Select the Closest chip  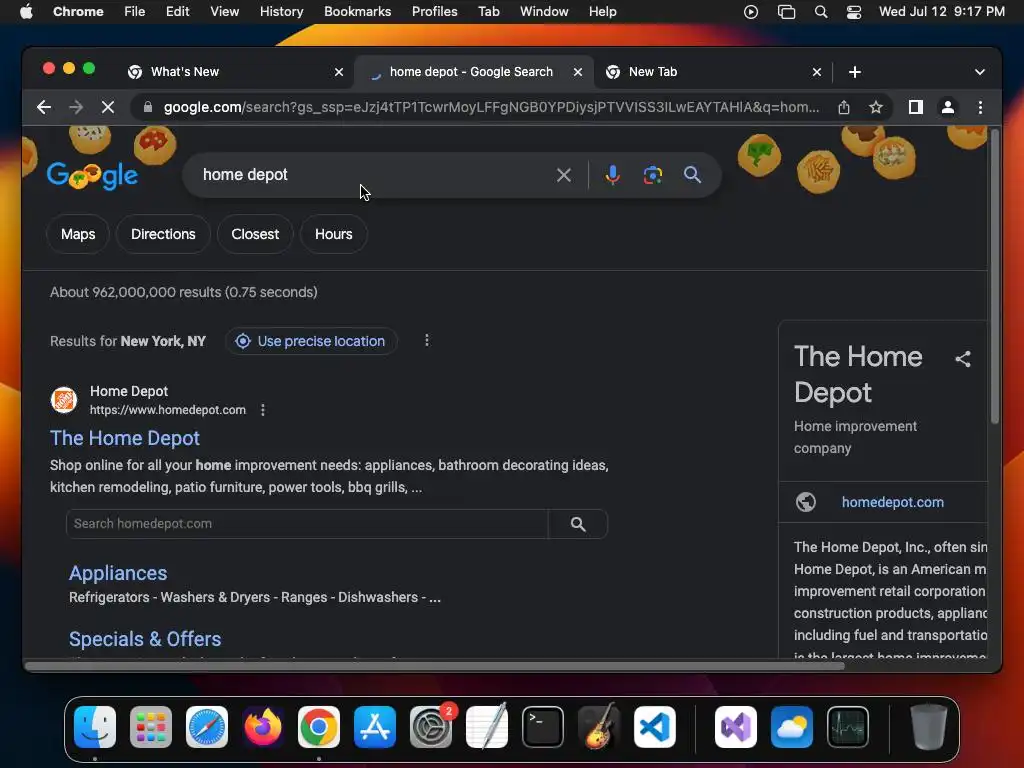(255, 234)
